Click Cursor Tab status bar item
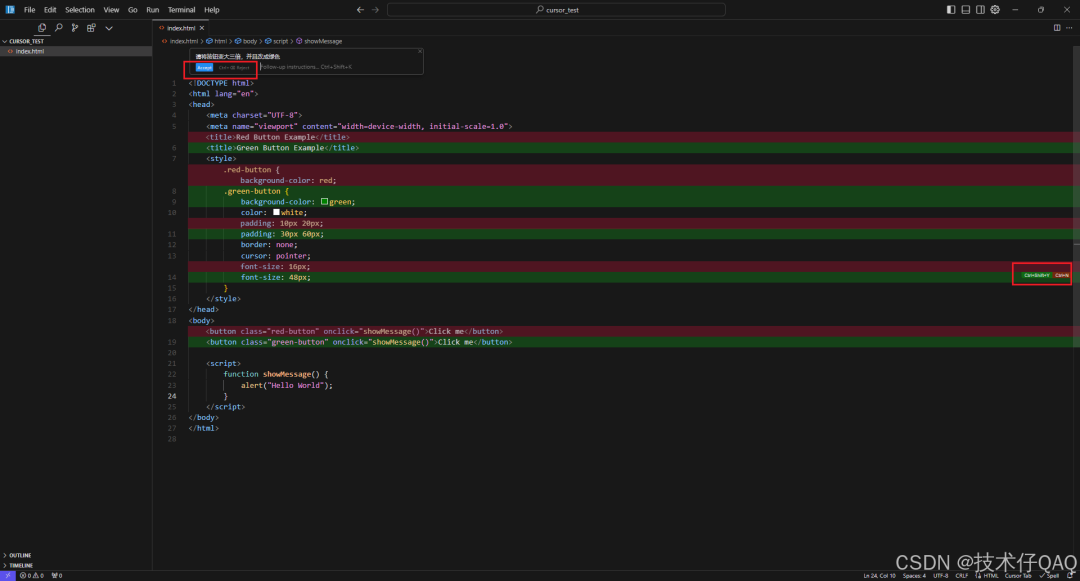 tap(1018, 575)
